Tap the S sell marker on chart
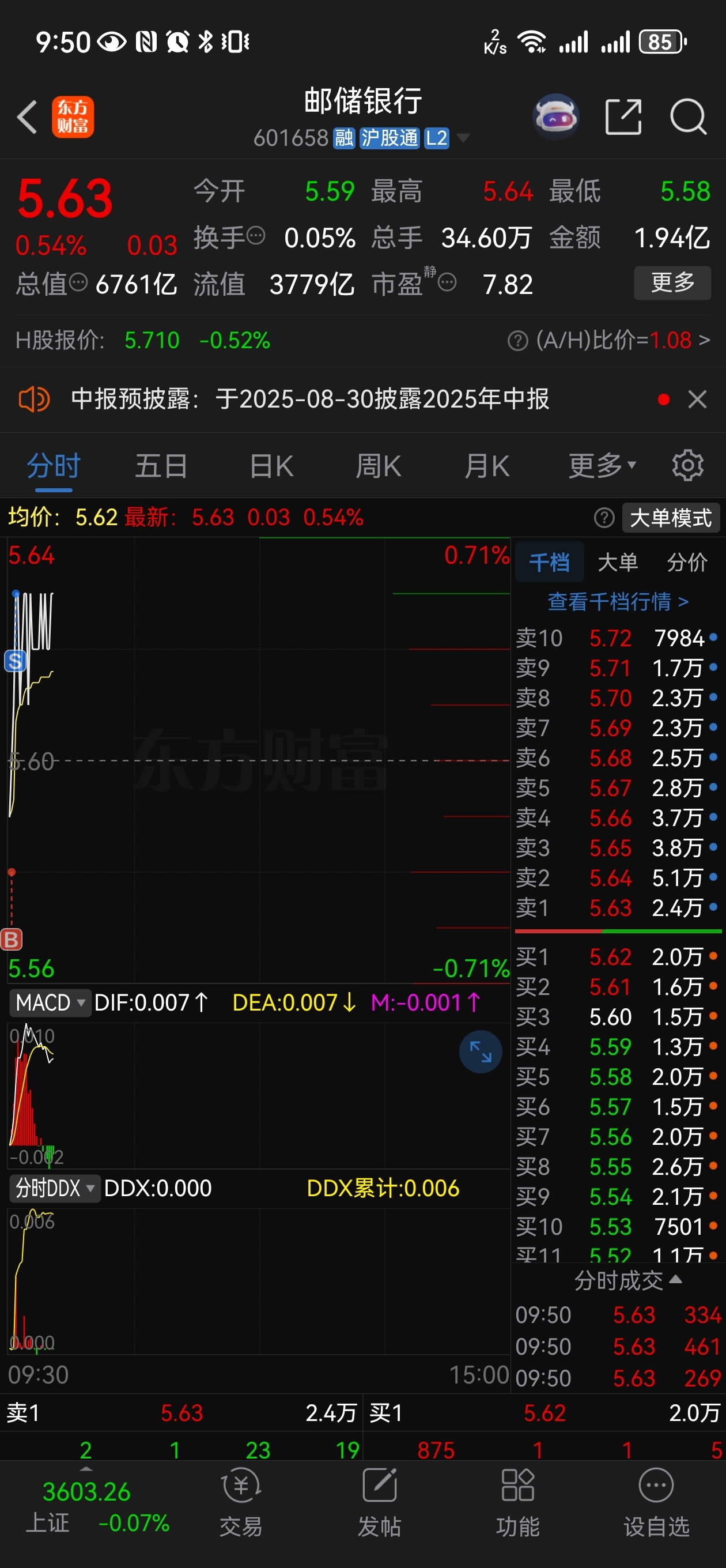 tap(15, 661)
